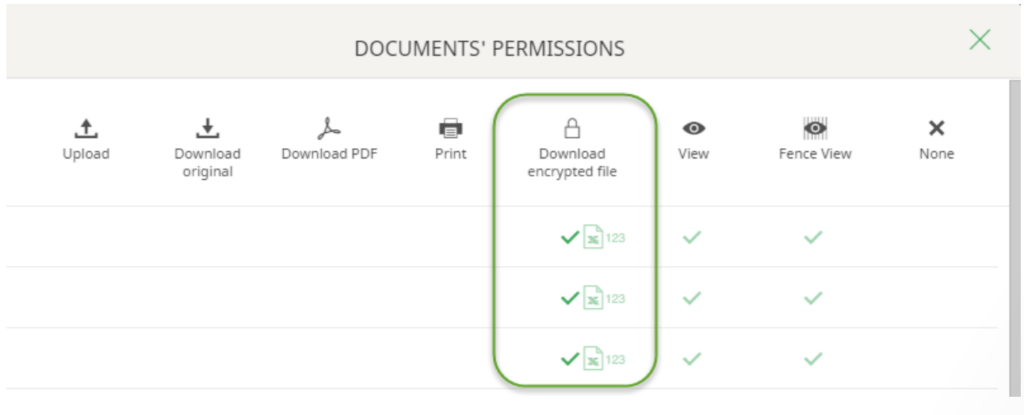Click the Download encrypted file lock icon
This screenshot has height=415, width=1024.
[572, 129]
